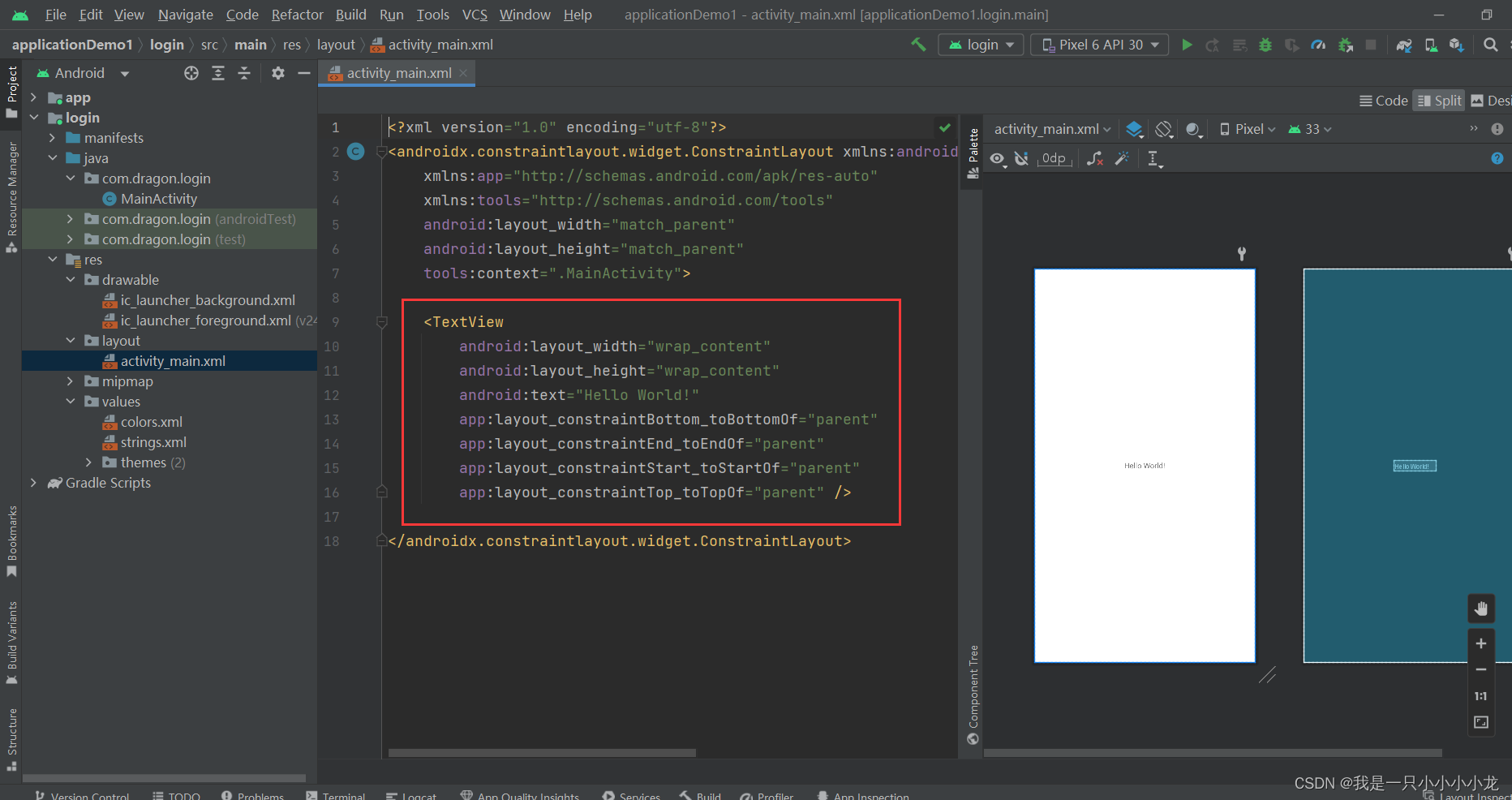Hide the Project panel with minus icon
The width and height of the screenshot is (1512, 800).
pyautogui.click(x=304, y=73)
